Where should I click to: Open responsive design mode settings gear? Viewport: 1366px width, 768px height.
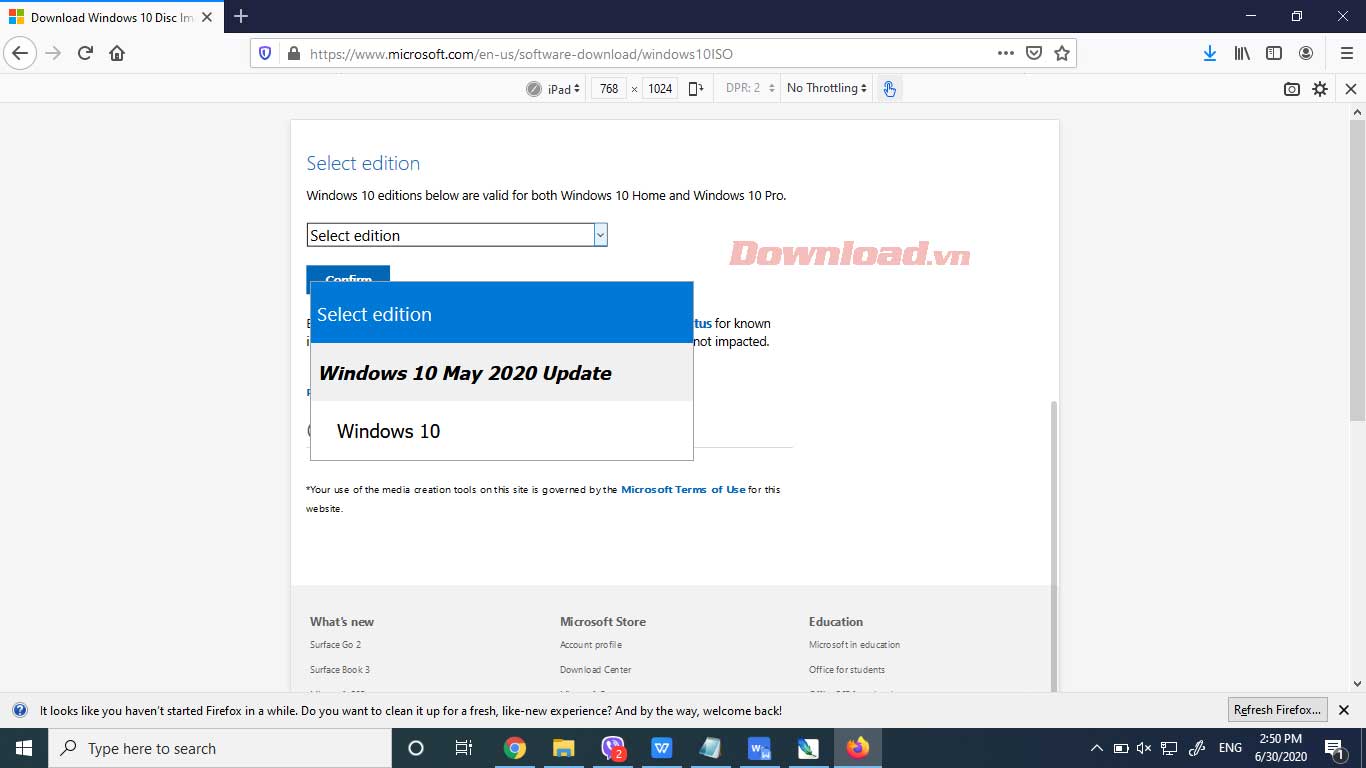tap(1320, 89)
